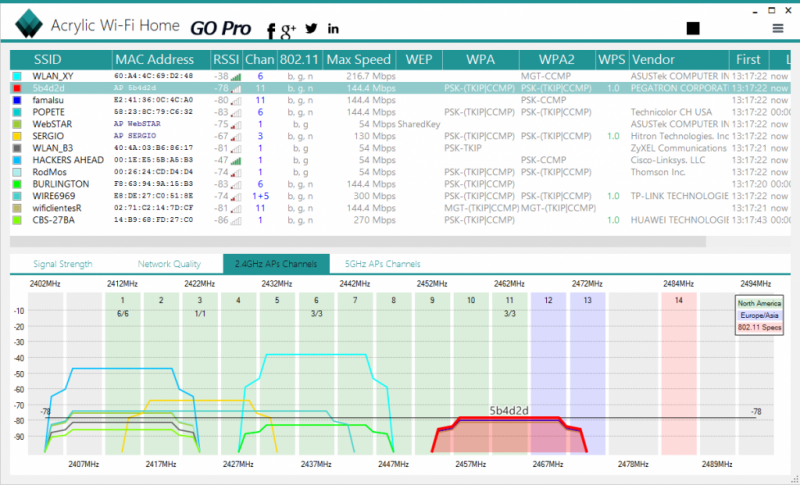The height and width of the screenshot is (485, 800).
Task: Open the Facebook share icon
Action: tap(270, 30)
